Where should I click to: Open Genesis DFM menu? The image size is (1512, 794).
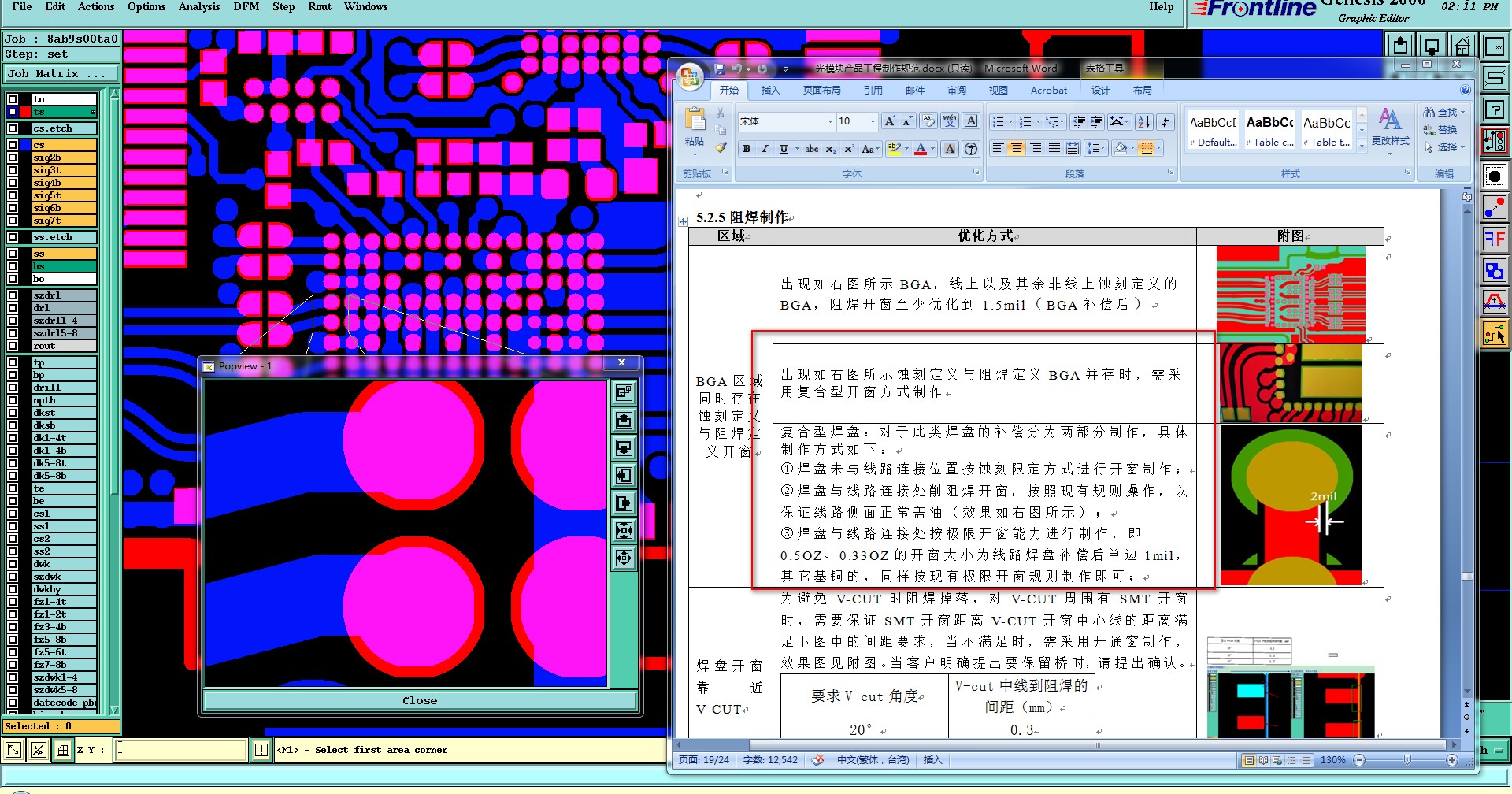coord(246,7)
